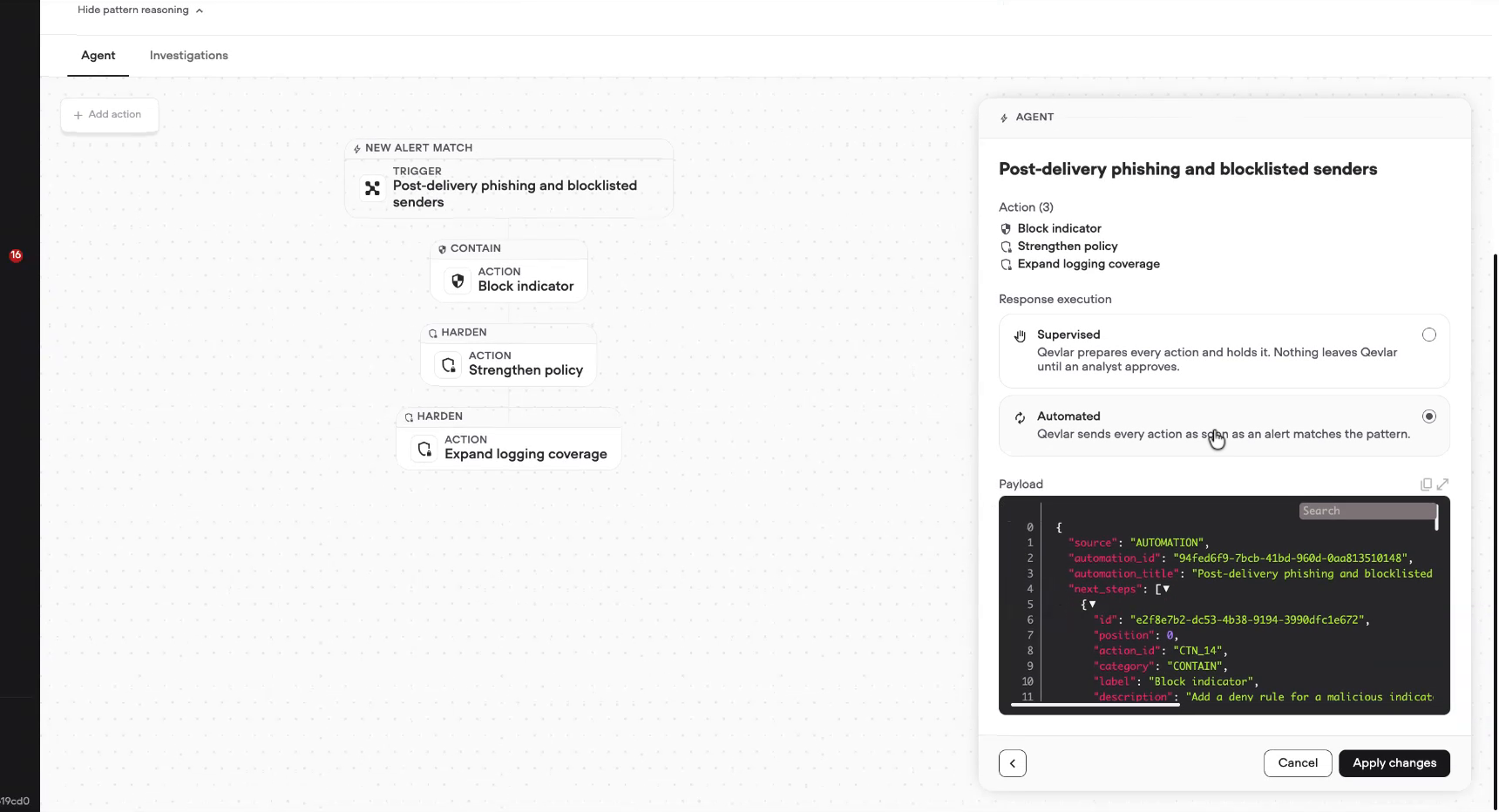The height and width of the screenshot is (812, 1499).
Task: Click the Strengthen policy node icon
Action: click(449, 365)
